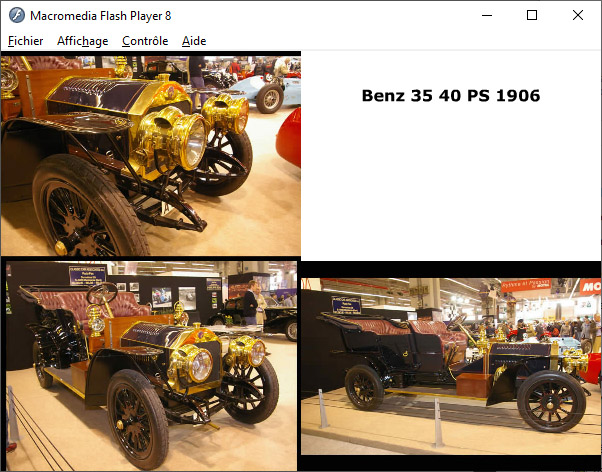This screenshot has width=602, height=472.
Task: Open the Fichier menu
Action: pyautogui.click(x=25, y=41)
